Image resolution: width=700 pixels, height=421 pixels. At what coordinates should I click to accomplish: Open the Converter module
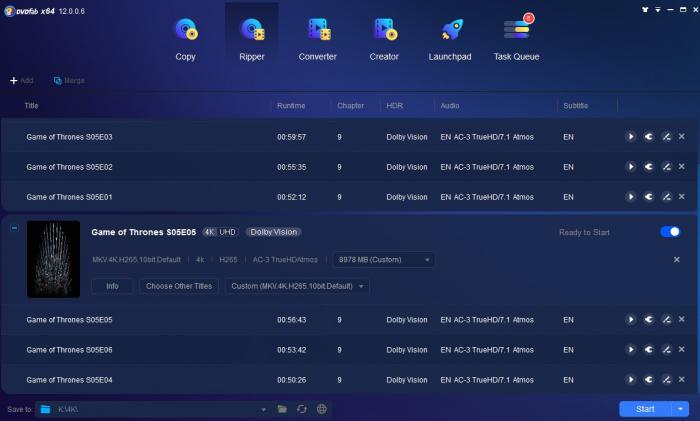[x=318, y=39]
